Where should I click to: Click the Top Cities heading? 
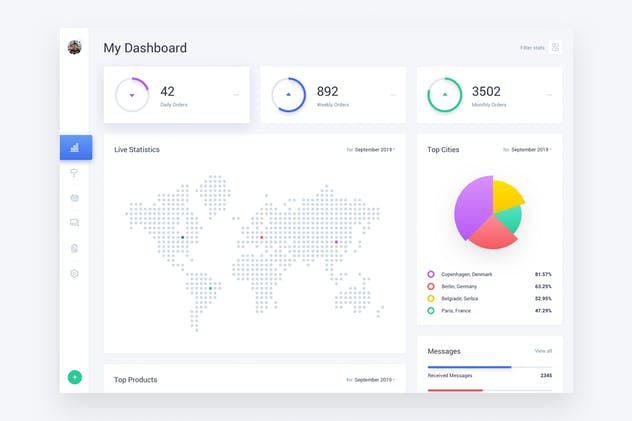point(443,149)
